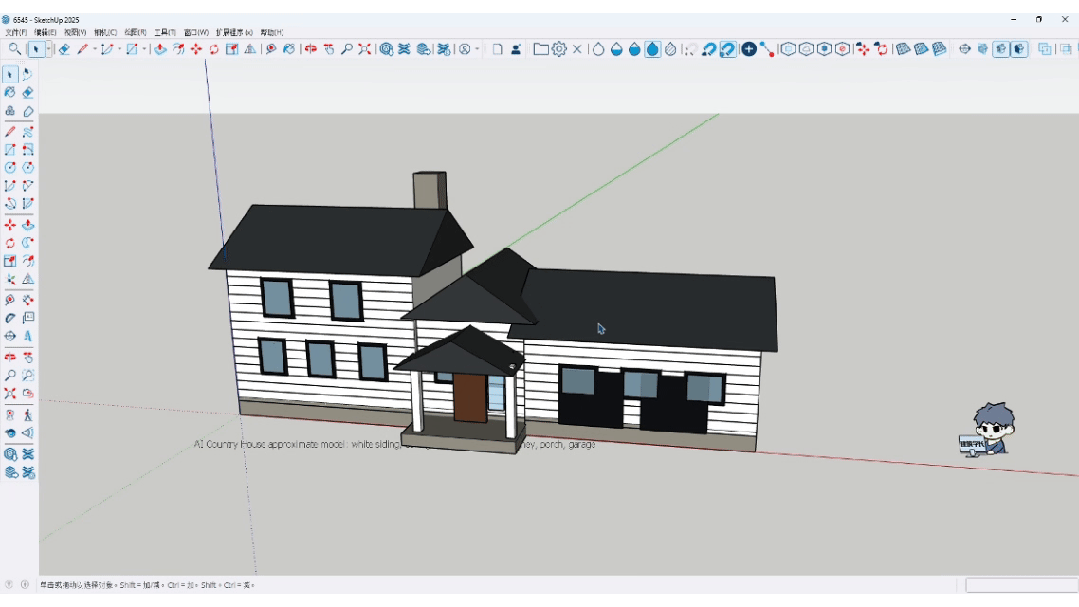Choose the Rotate tool in top toolbar
Viewport: 1079px width, 607px height.
(214, 50)
